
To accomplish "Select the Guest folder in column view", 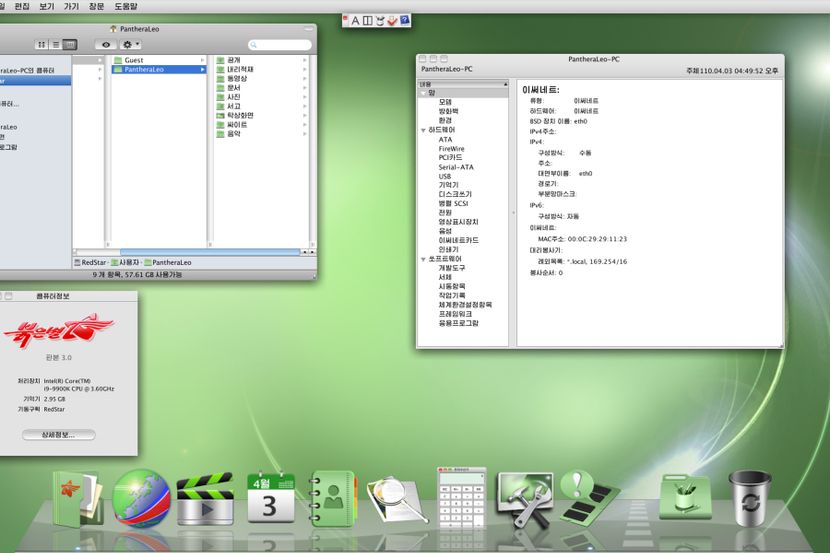I will click(x=133, y=60).
